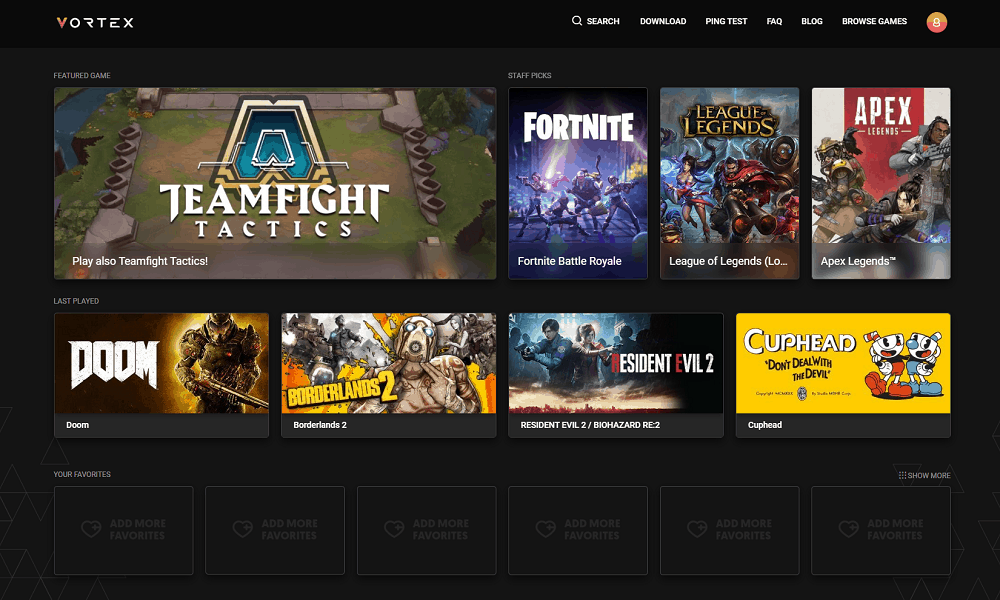Click the 'League of Legends (Lo...' caption

pos(728,261)
